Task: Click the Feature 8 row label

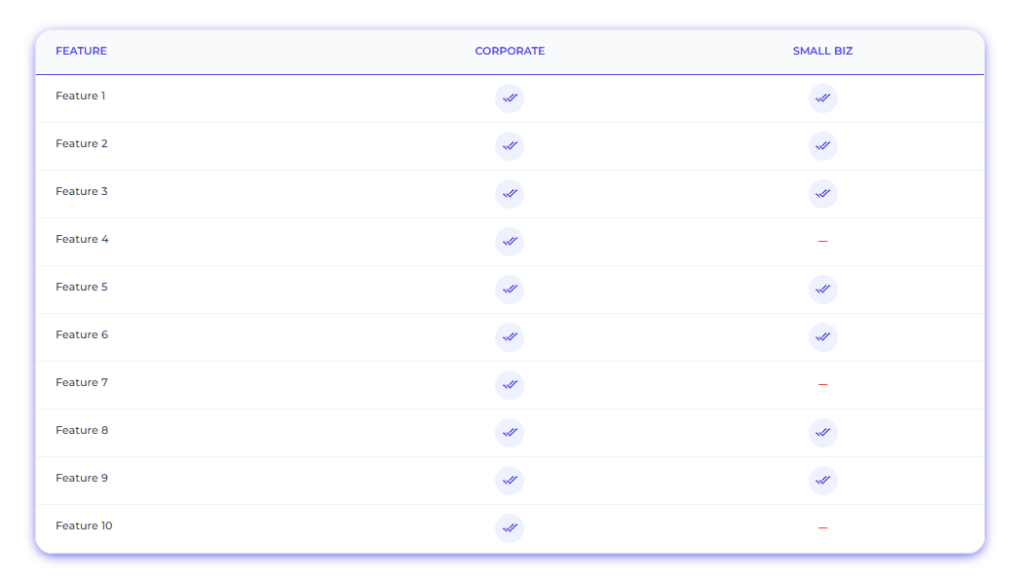Action: pos(82,430)
